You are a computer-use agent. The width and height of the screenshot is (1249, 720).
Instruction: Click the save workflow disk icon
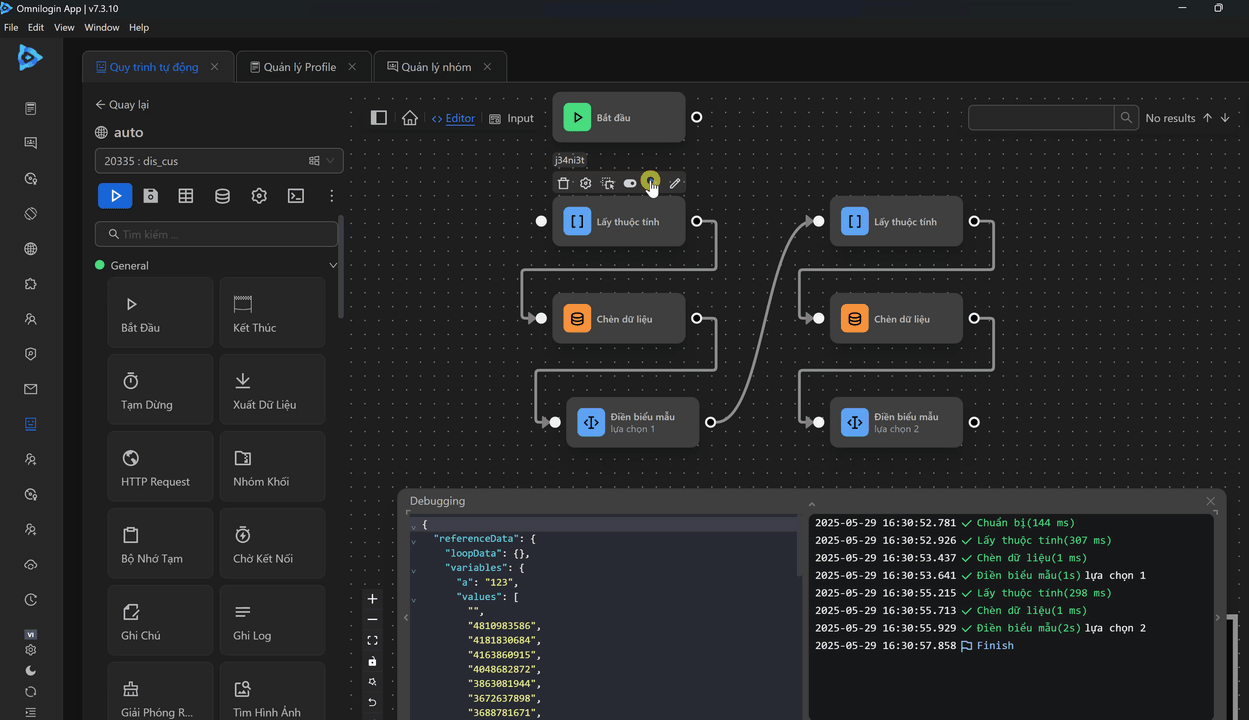(x=150, y=196)
